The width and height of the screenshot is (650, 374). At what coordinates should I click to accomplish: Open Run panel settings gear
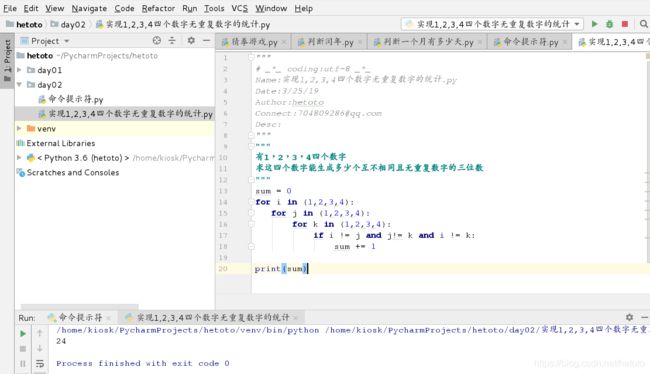coord(629,317)
